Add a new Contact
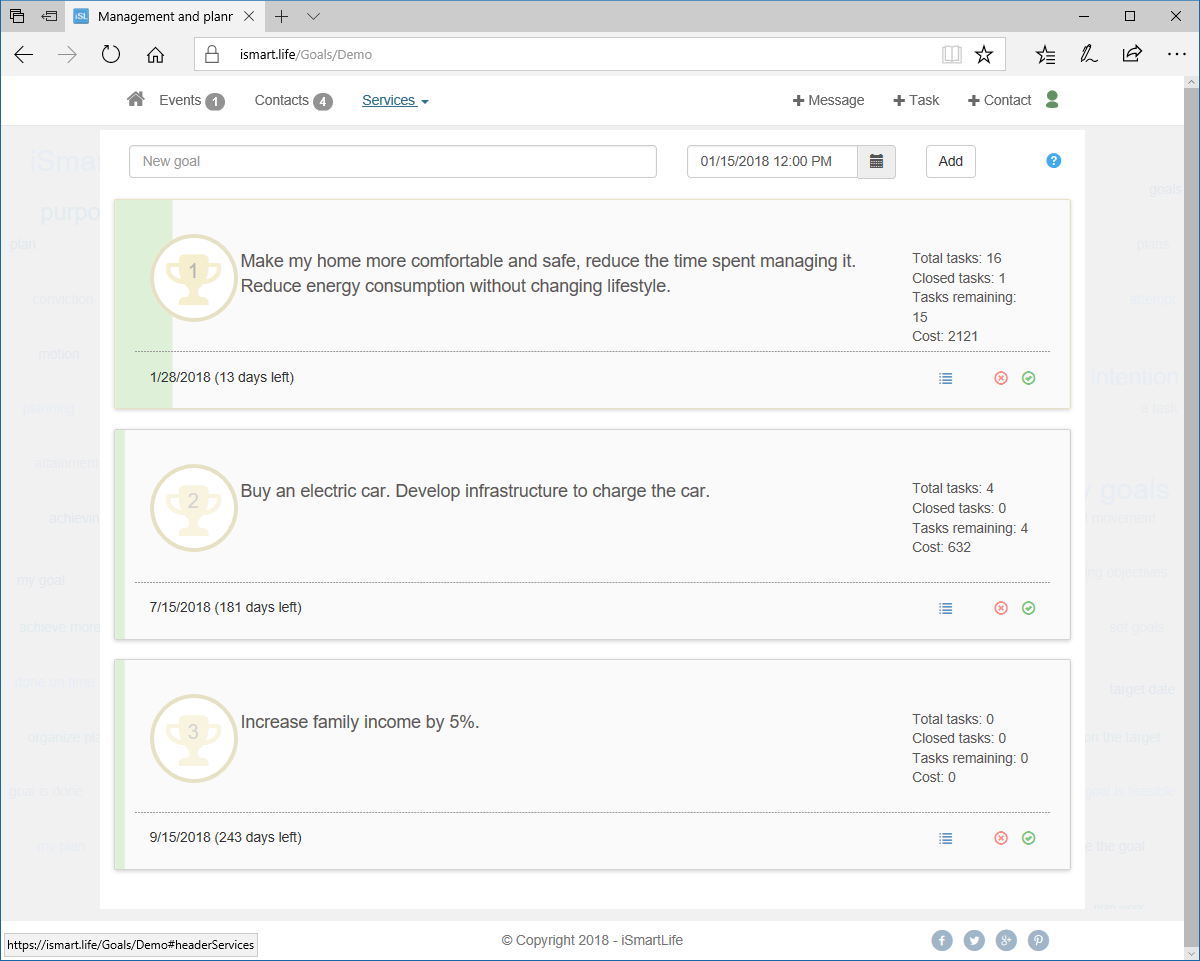The height and width of the screenshot is (961, 1200). point(999,100)
